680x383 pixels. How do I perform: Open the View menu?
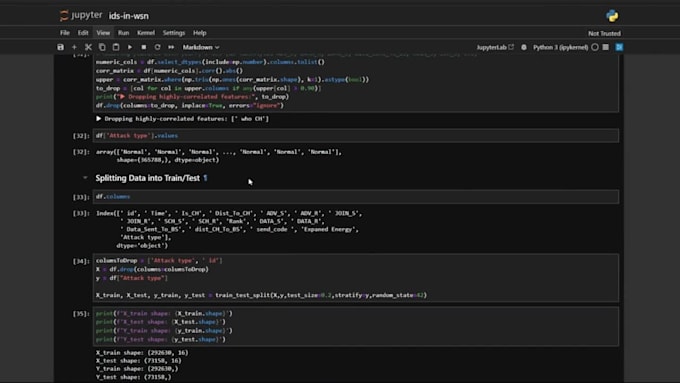tap(103, 33)
